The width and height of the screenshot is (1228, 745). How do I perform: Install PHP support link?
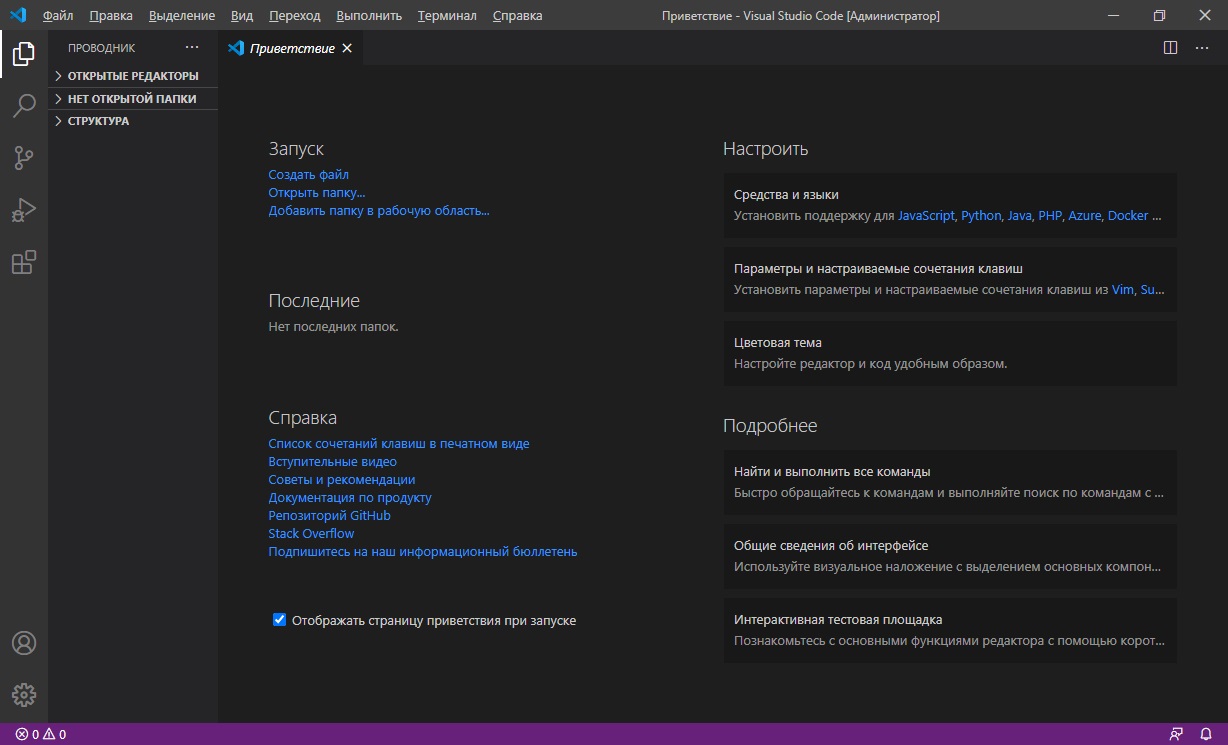tap(1050, 216)
